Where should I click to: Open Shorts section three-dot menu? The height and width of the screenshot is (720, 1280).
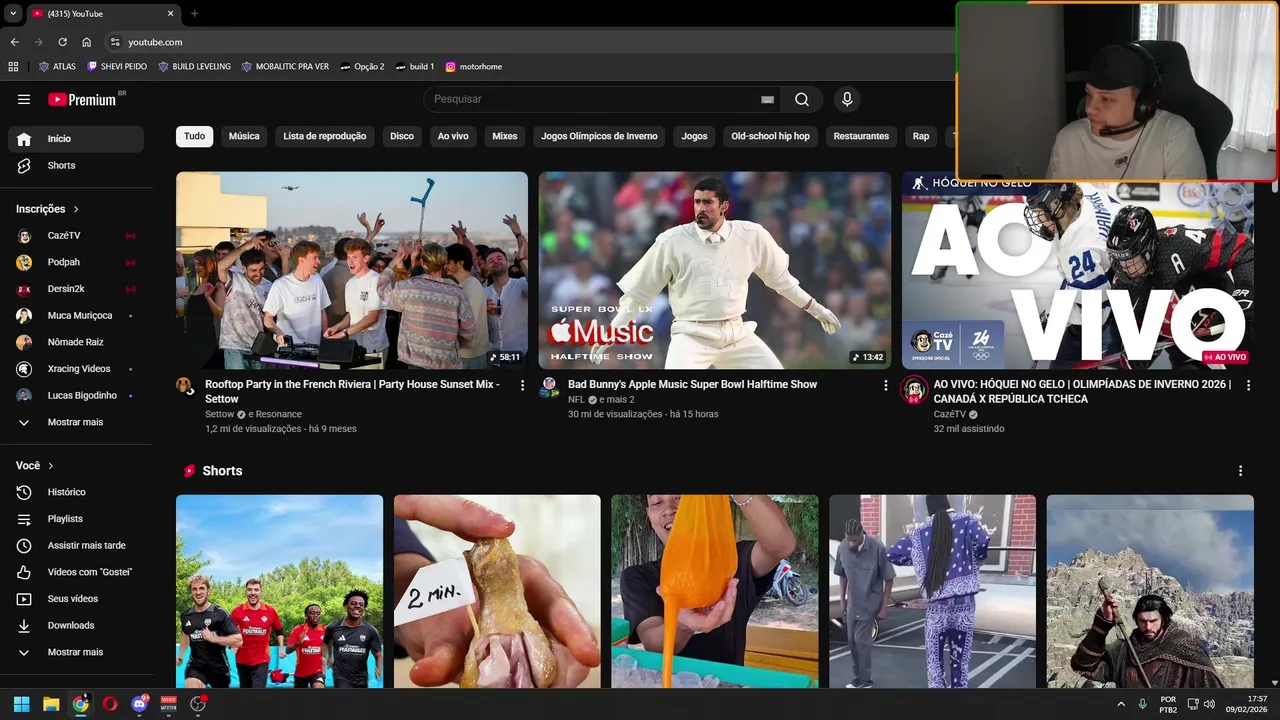coord(1240,471)
